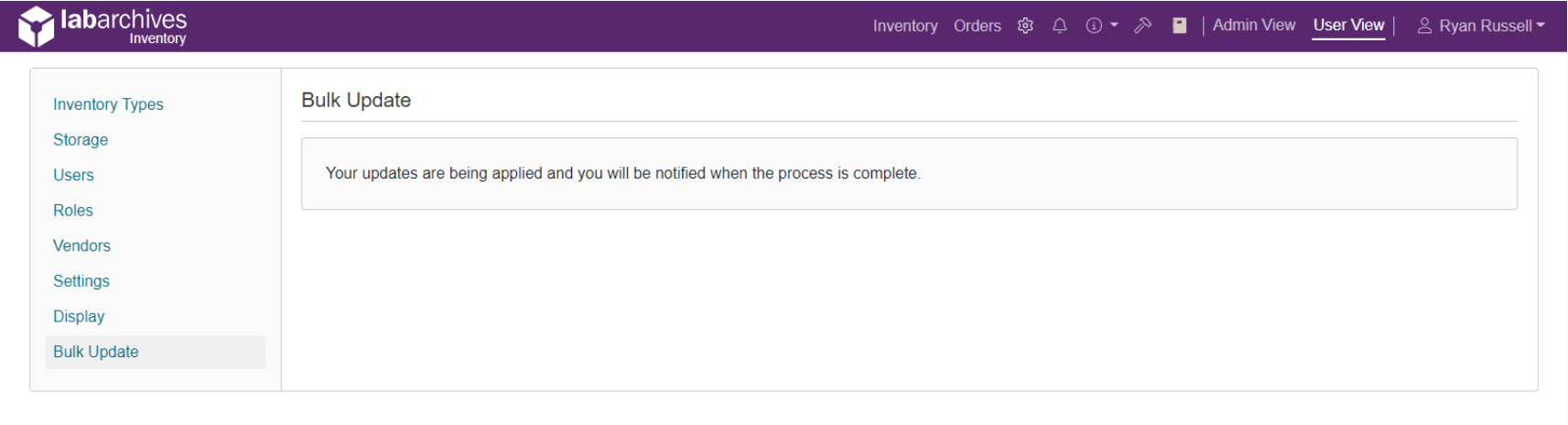Click the circled info icon
This screenshot has width=1568, height=425.
tap(1094, 26)
